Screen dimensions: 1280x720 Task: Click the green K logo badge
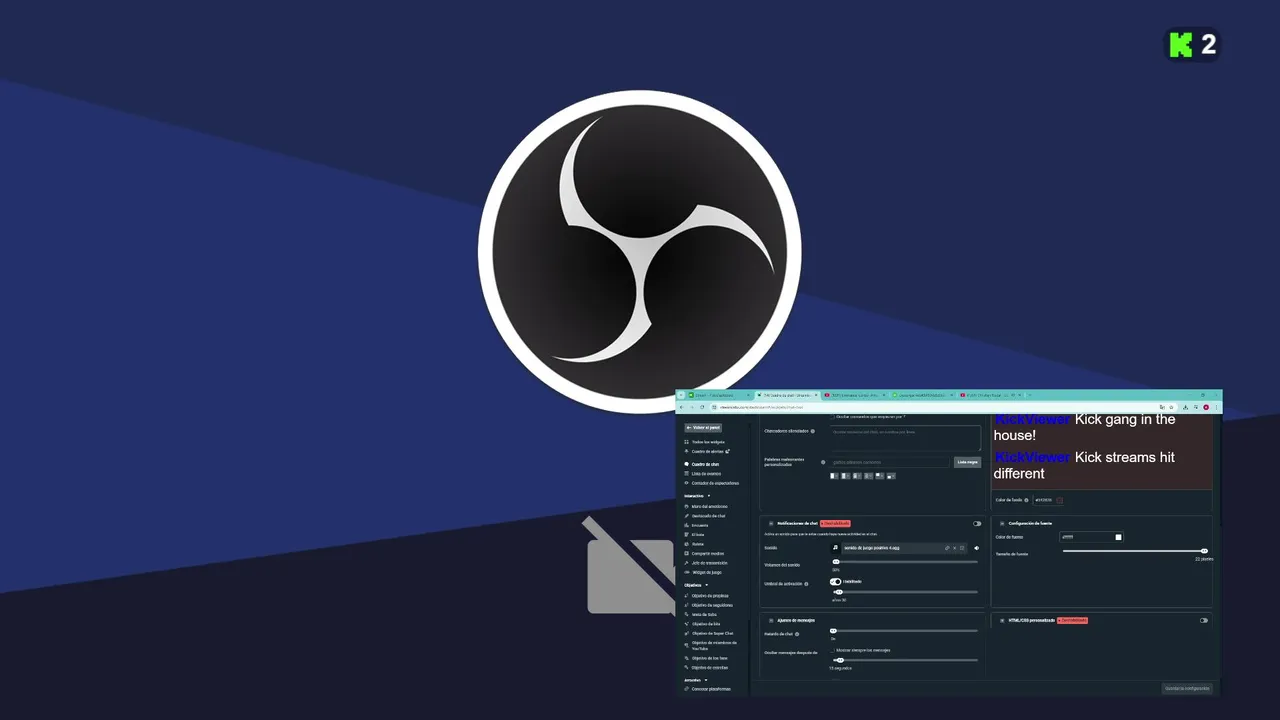coord(1182,44)
